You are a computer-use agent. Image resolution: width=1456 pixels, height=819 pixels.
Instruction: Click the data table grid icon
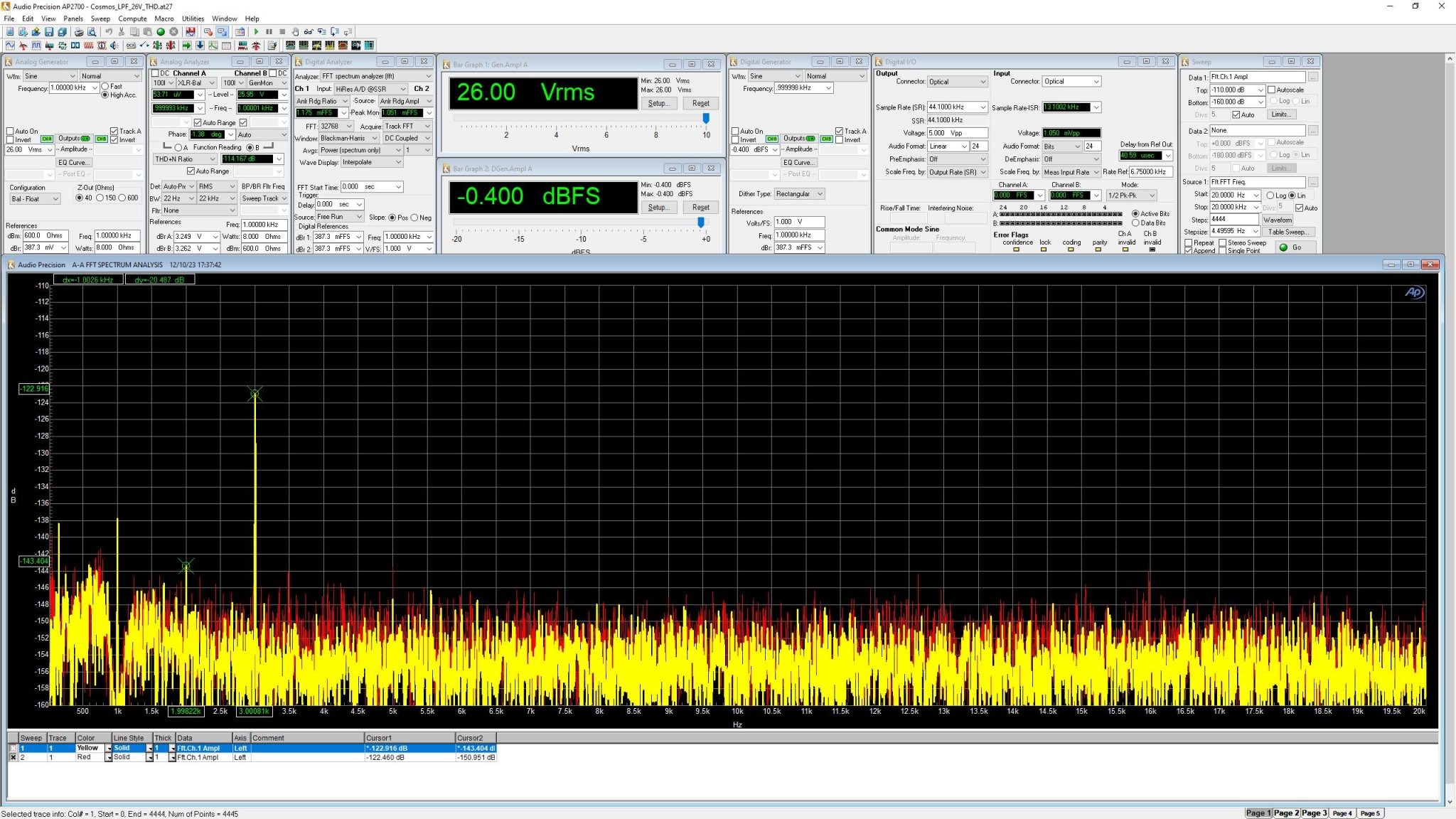[226, 45]
